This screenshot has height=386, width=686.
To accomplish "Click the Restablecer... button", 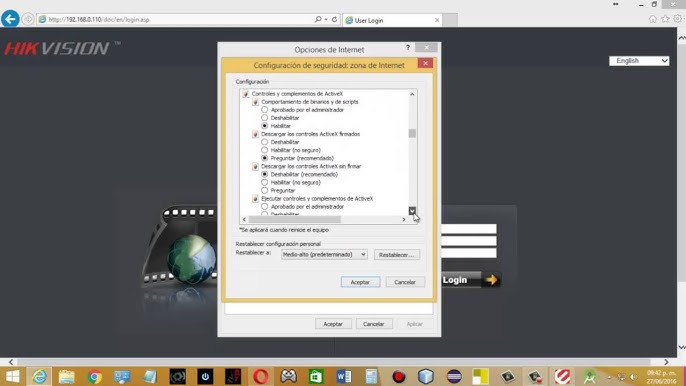I will coord(397,255).
